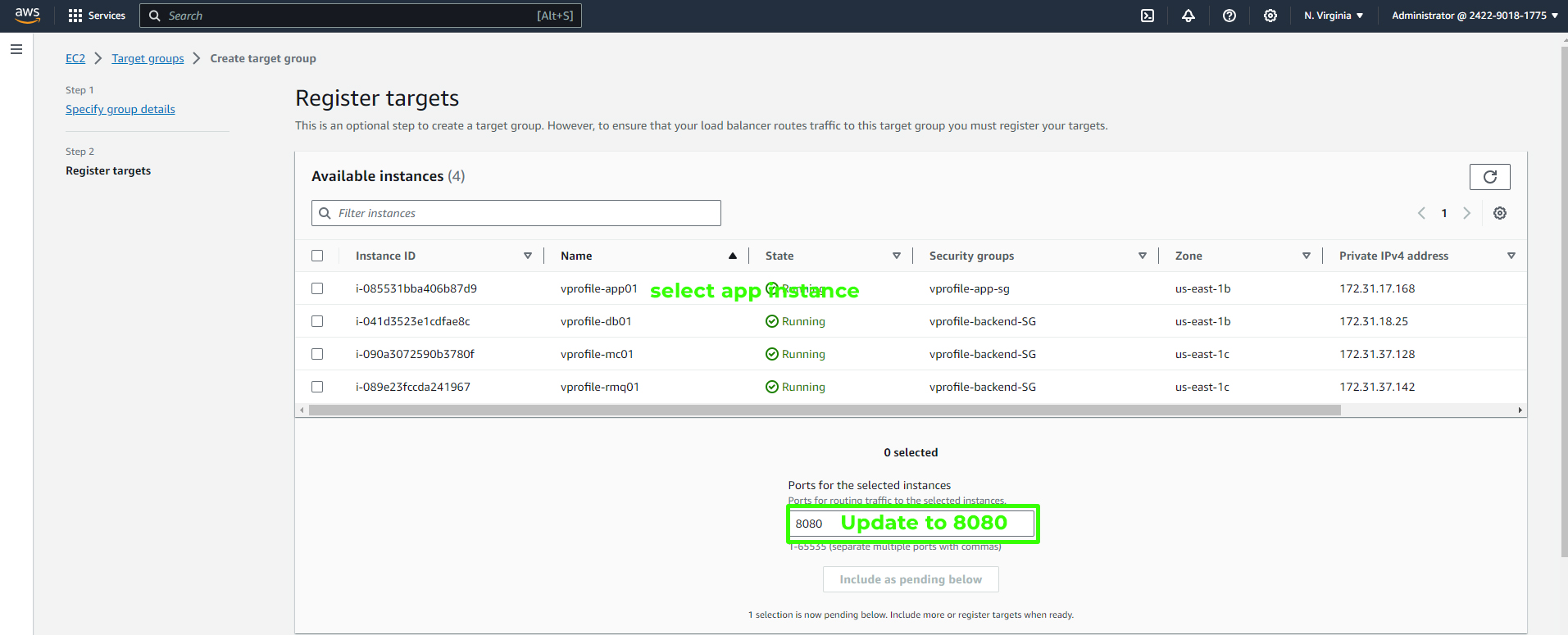Click the IP address 172.31.37.128

(1377, 354)
